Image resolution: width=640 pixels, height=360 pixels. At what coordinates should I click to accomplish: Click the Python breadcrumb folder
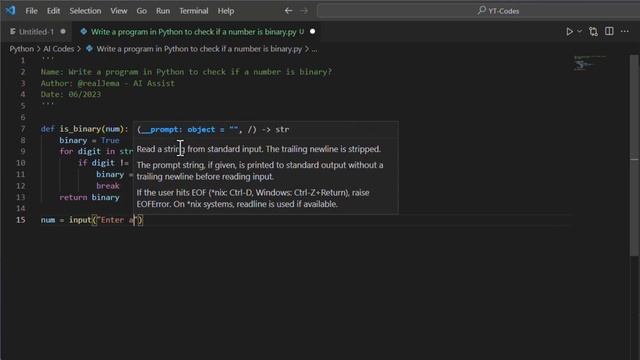22,49
